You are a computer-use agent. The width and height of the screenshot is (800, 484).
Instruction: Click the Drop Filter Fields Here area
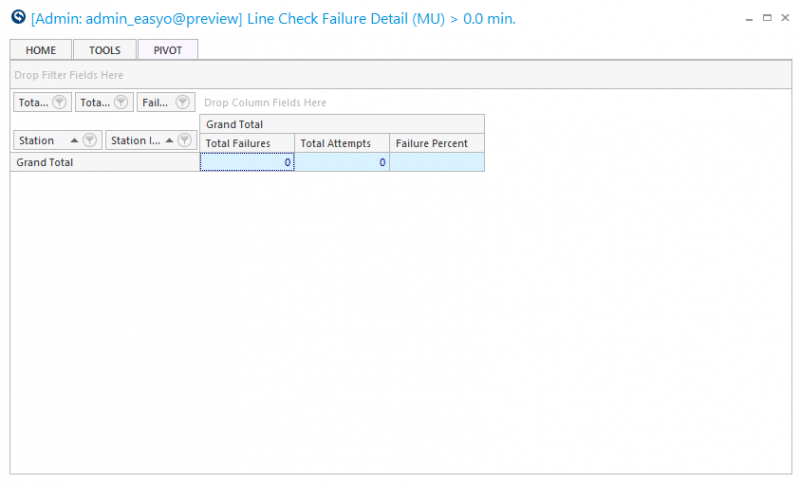click(x=401, y=75)
